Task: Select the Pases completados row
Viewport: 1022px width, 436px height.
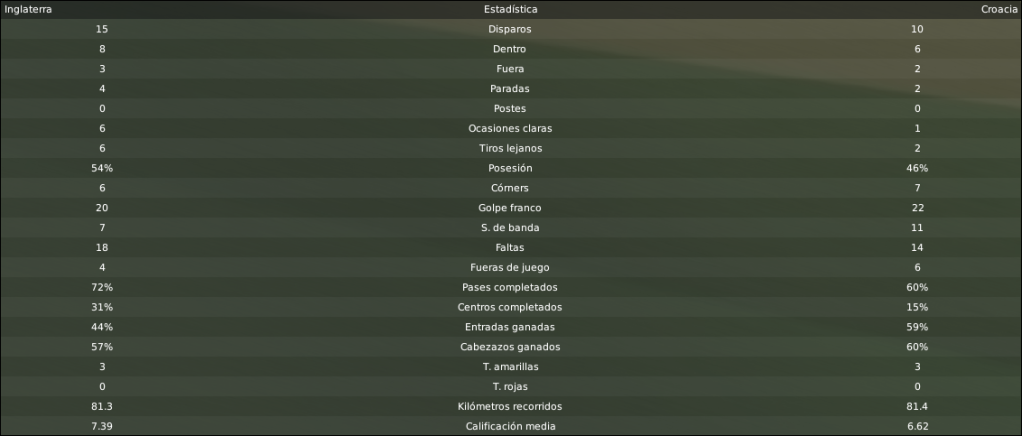Action: click(x=511, y=287)
